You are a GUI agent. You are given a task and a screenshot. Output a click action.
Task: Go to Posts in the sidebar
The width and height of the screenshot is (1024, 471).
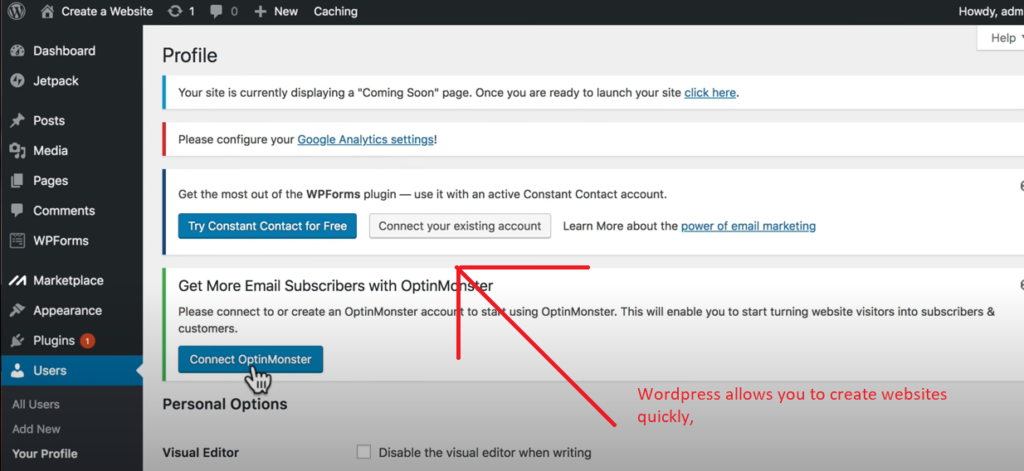(49, 120)
